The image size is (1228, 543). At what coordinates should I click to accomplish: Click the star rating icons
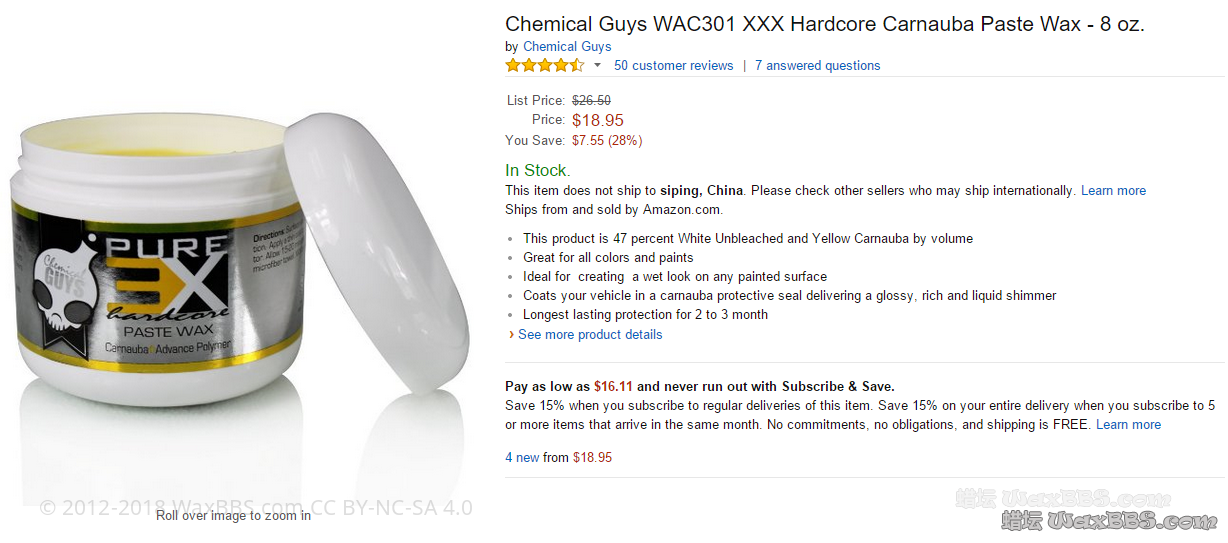click(x=544, y=66)
